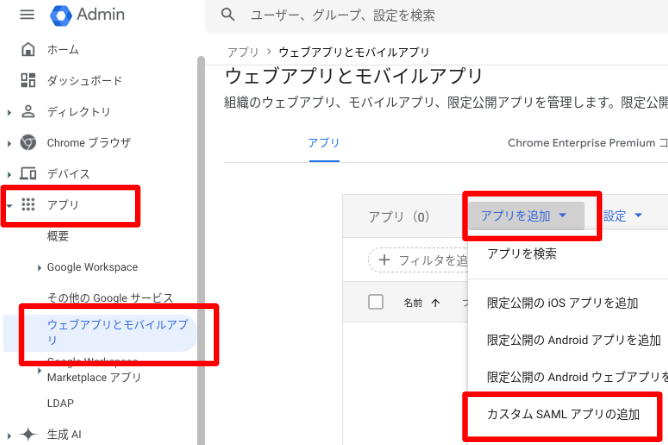This screenshot has height=445, width=668.
Task: Click the plus icon in フィルタを追加
Action: coord(384,260)
